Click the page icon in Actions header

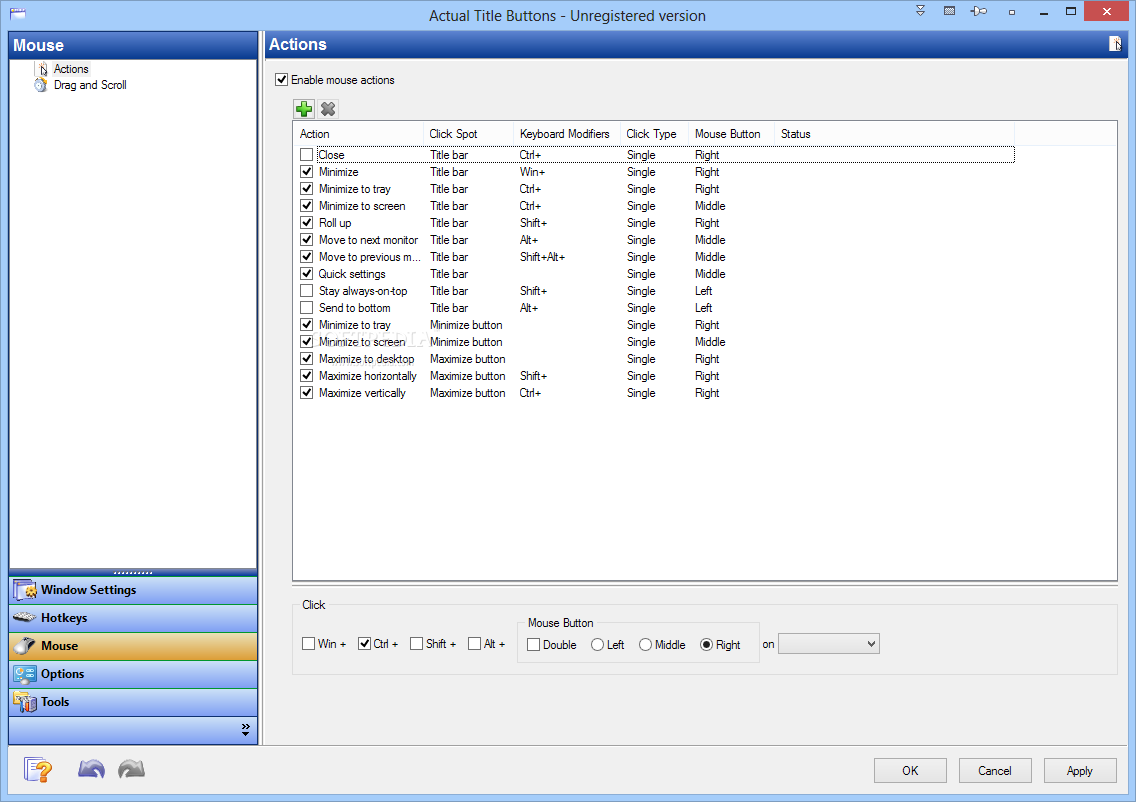tap(1116, 44)
